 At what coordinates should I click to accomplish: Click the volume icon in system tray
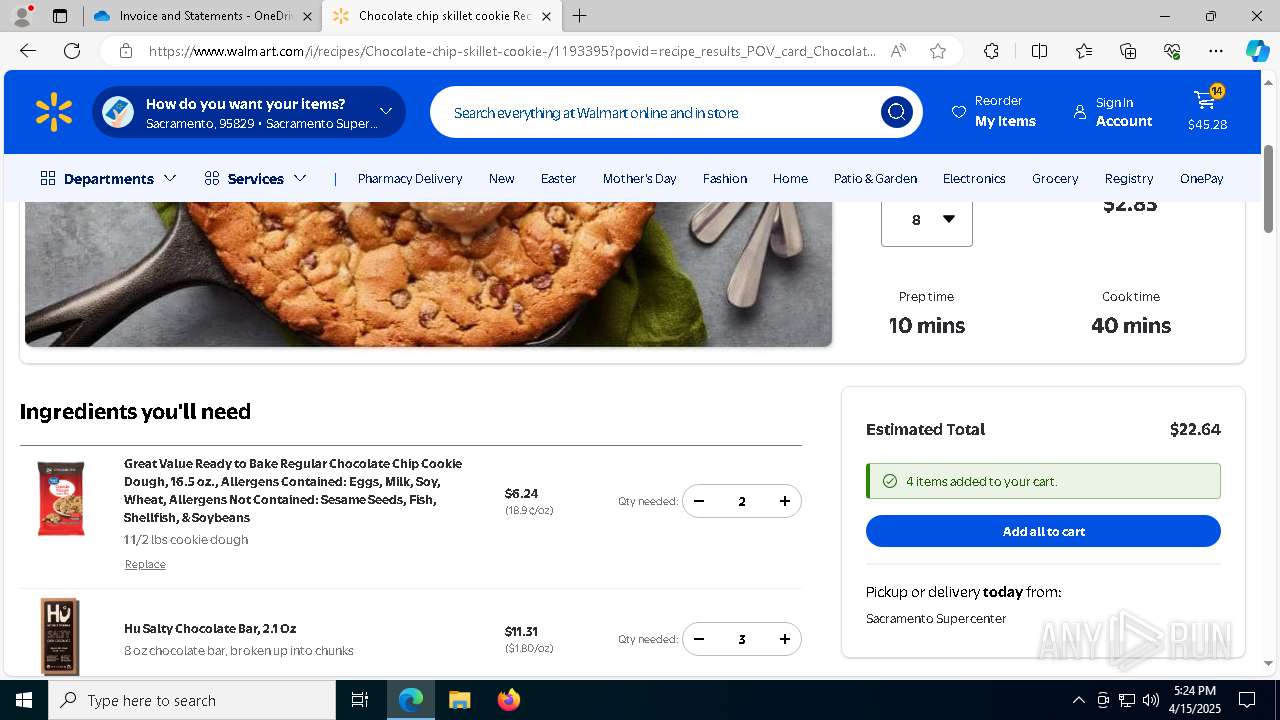[x=1151, y=700]
